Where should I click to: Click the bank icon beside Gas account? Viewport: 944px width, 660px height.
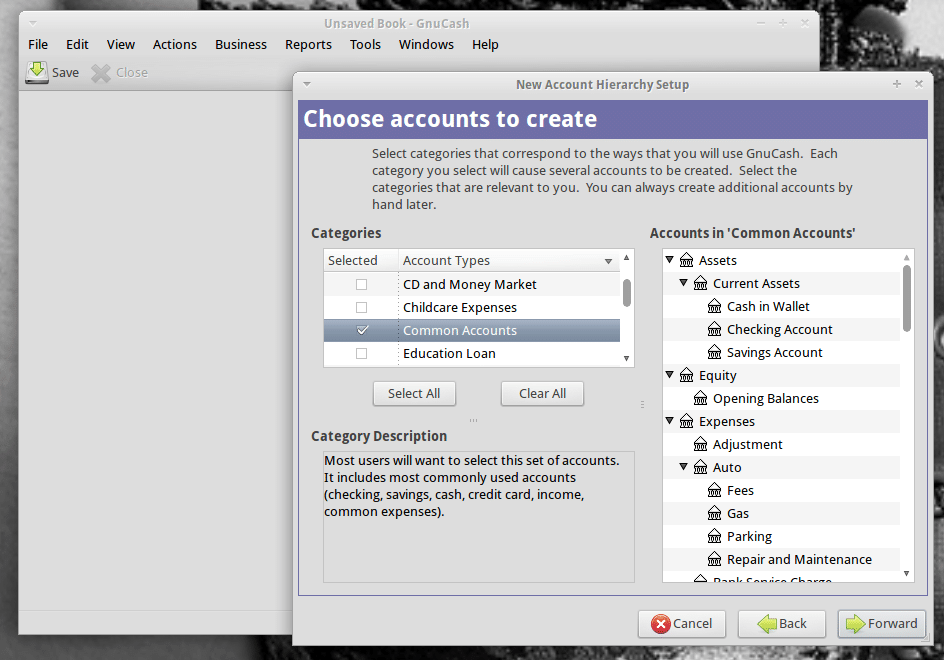(x=714, y=514)
